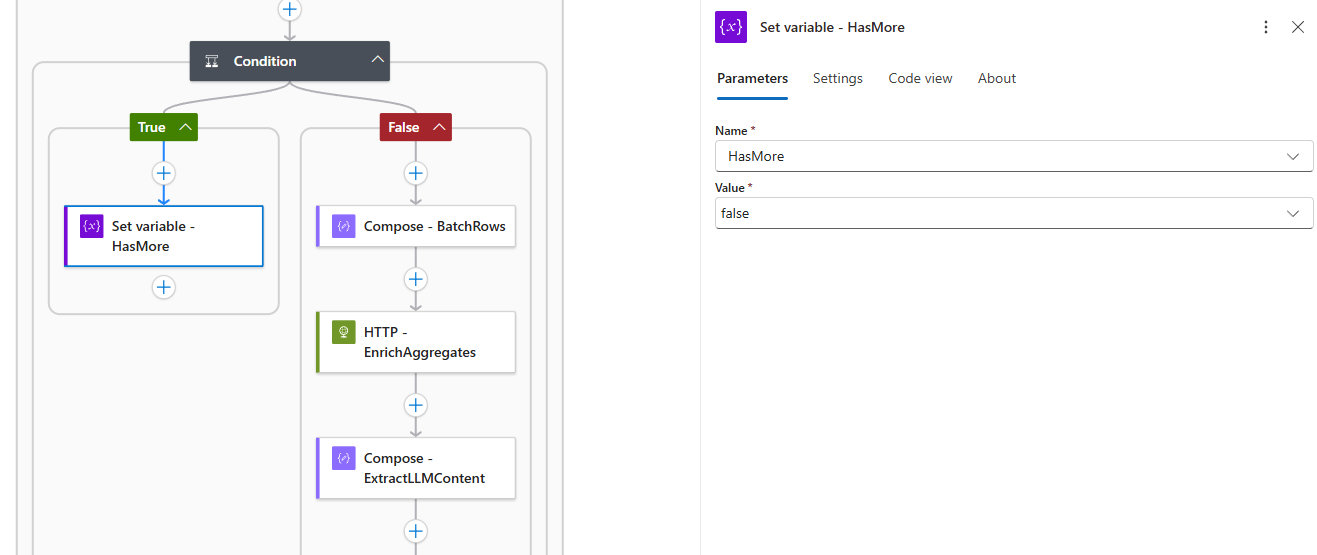Viewport: 1317px width, 555px height.
Task: Close the Set variable details panel
Action: 1298,27
